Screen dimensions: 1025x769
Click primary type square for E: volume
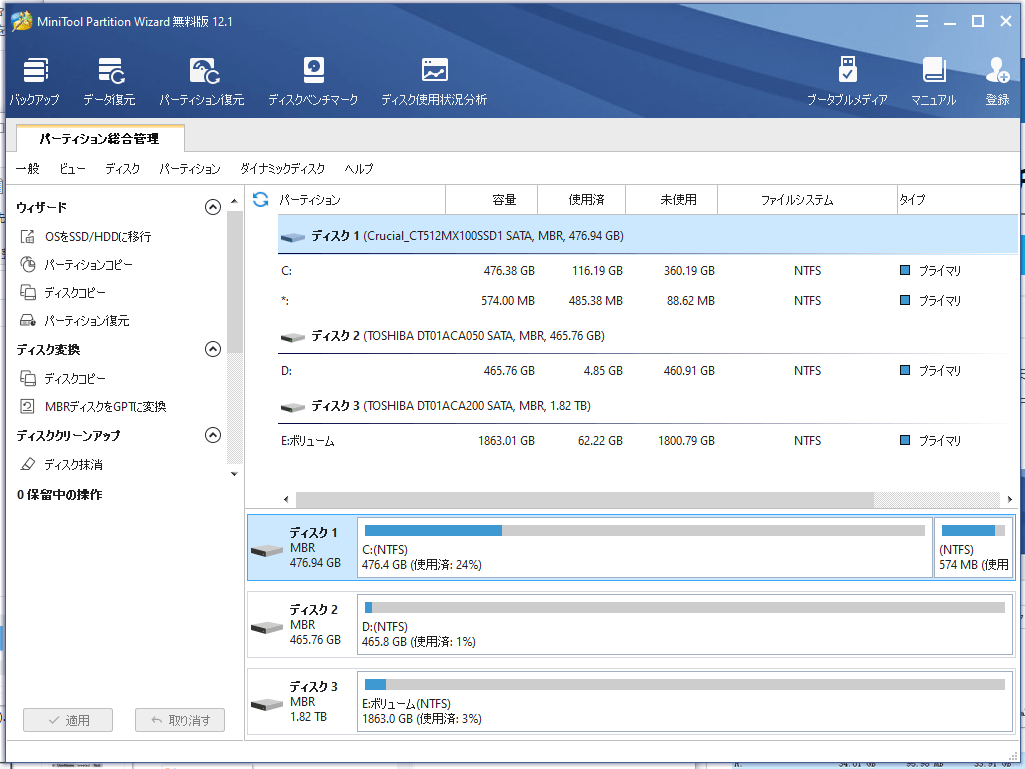pos(905,440)
